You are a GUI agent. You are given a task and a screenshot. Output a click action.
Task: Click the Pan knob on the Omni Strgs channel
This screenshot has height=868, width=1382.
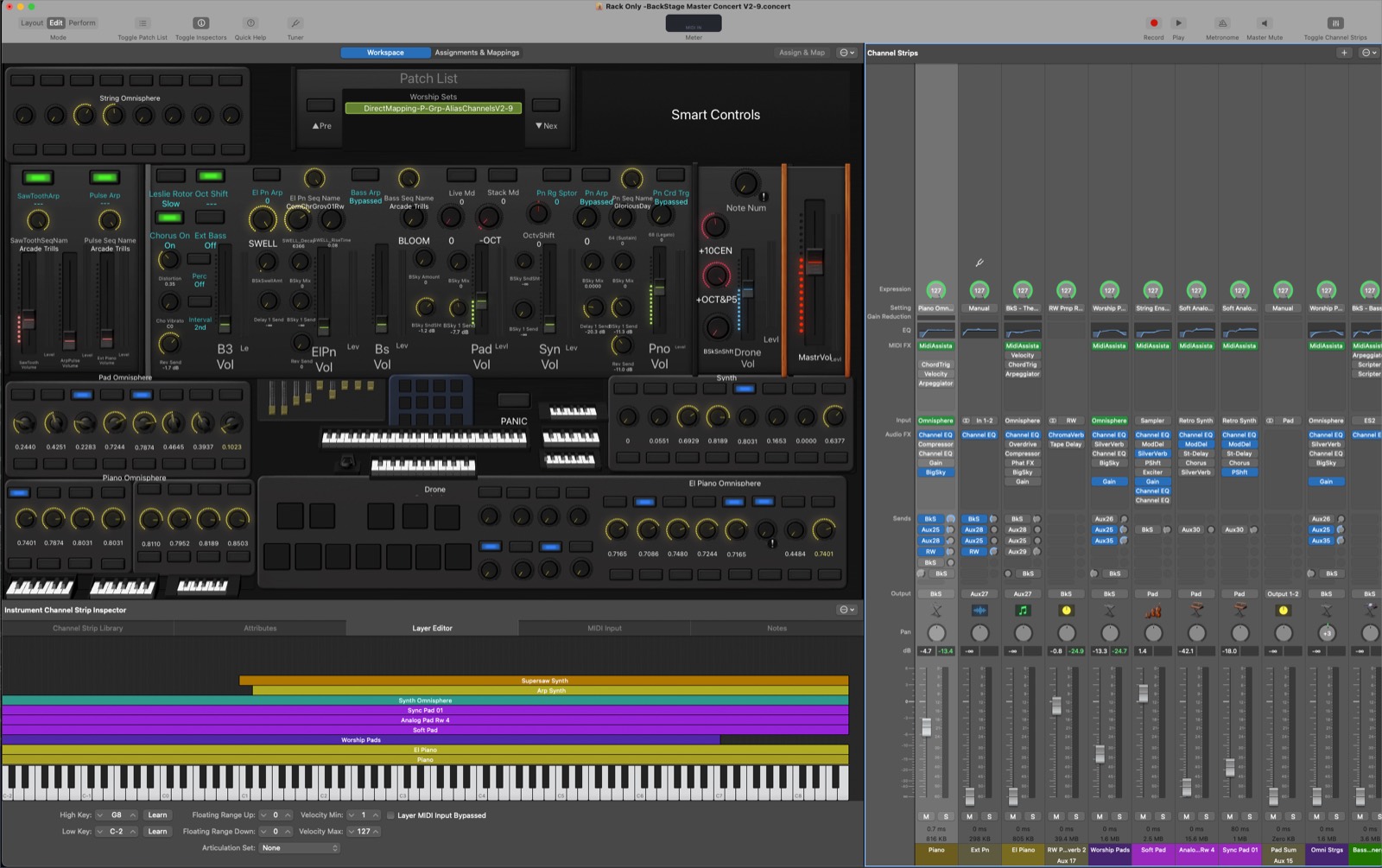click(x=1327, y=633)
